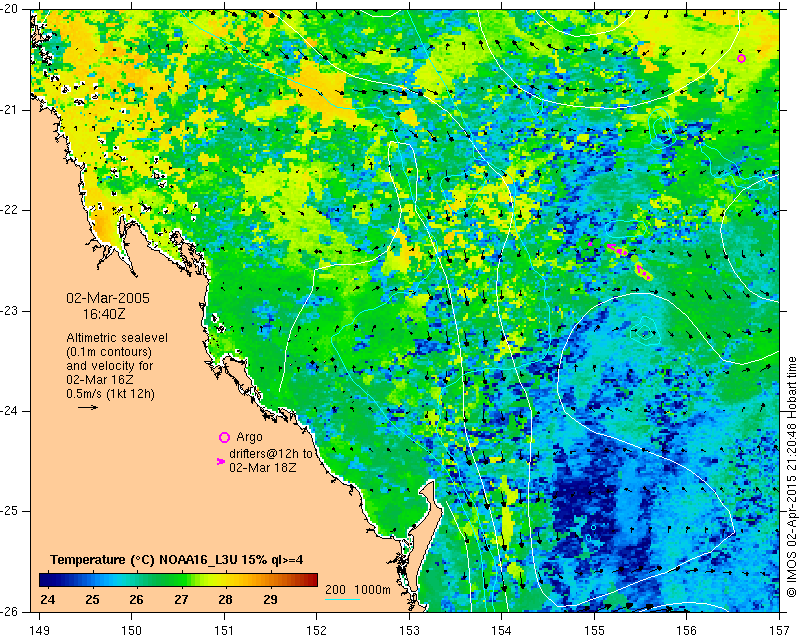Click the time text "16:40Z"
Viewport: 800px width, 640px height.
104,314
